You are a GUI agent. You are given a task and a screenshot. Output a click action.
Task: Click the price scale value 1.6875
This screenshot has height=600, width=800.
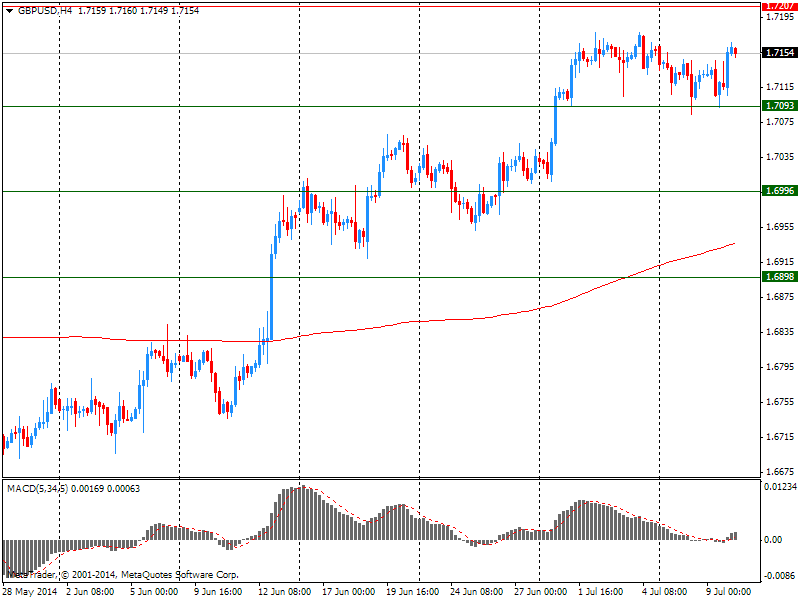point(780,297)
